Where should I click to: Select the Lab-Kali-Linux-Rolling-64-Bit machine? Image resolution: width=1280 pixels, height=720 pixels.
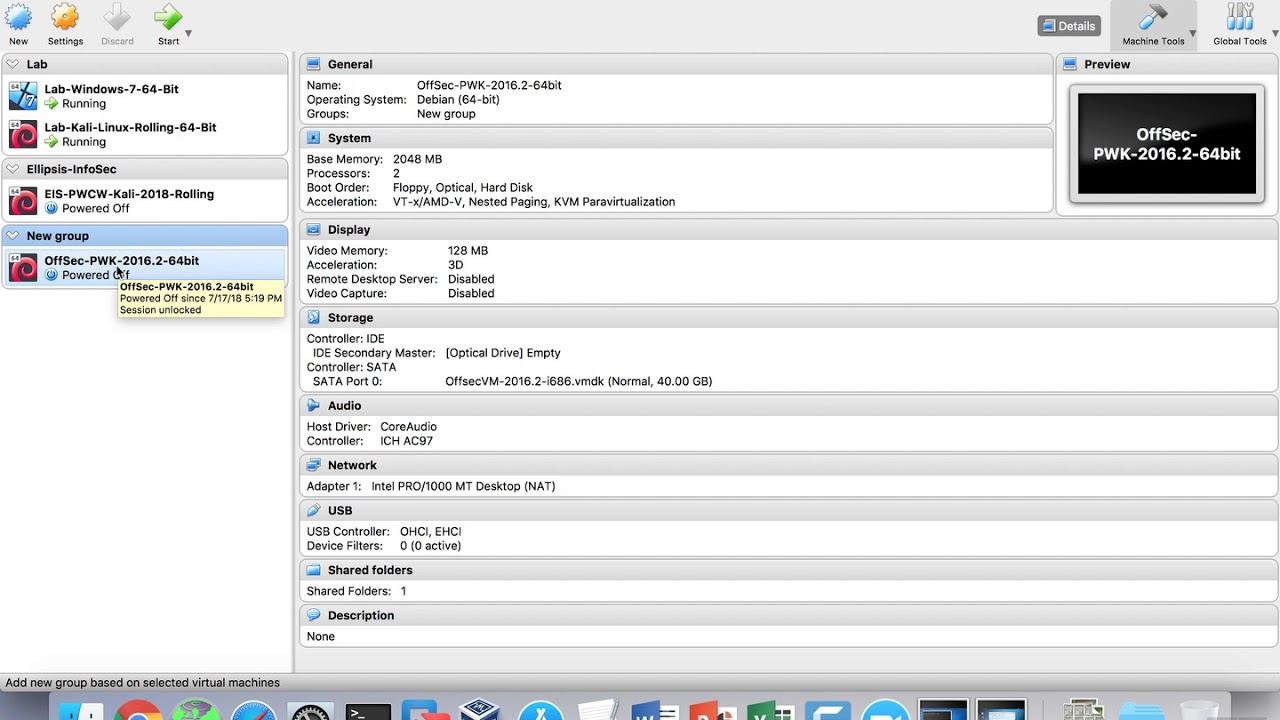145,134
